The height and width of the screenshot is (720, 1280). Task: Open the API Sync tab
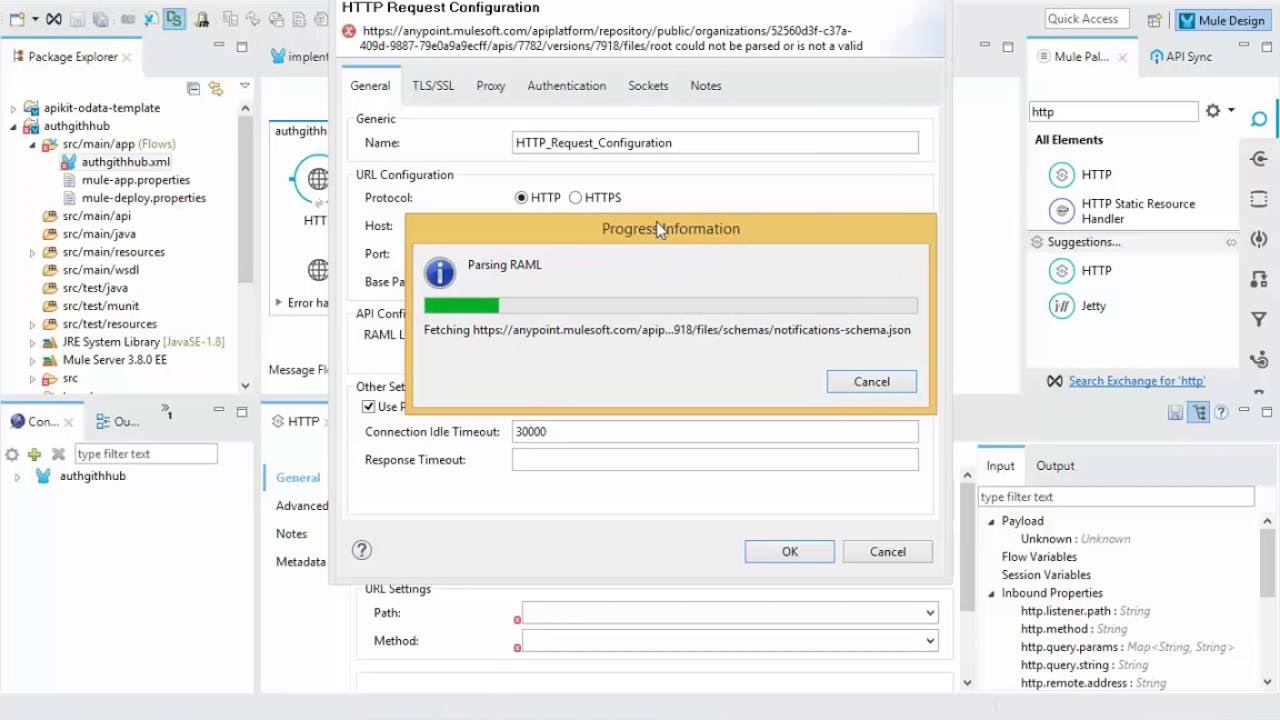pyautogui.click(x=1181, y=57)
